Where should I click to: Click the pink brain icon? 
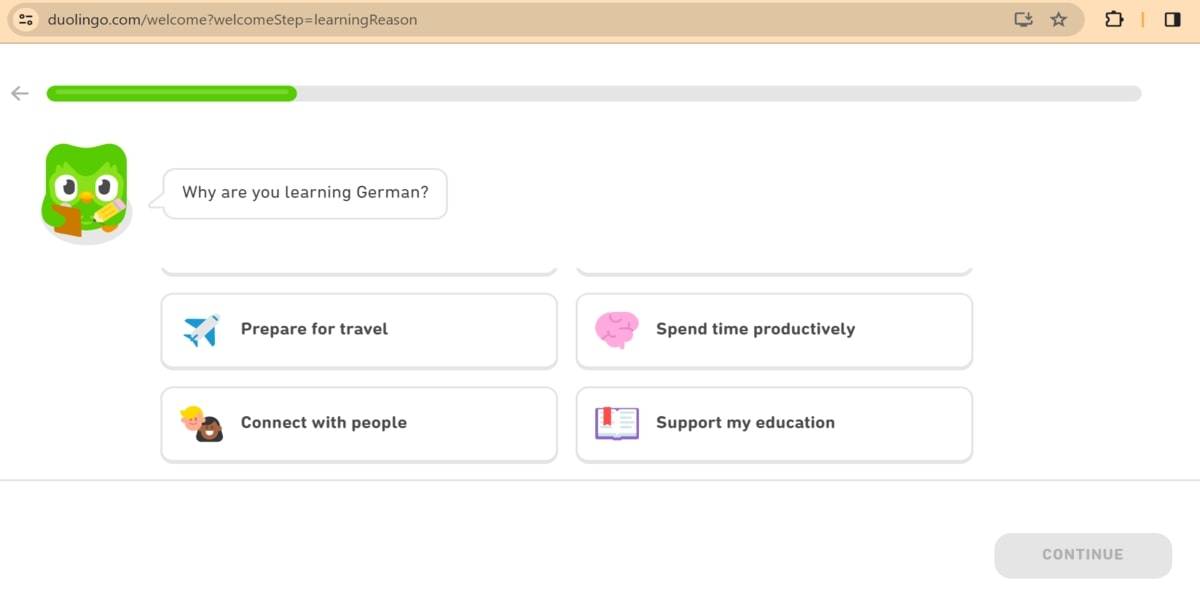618,329
